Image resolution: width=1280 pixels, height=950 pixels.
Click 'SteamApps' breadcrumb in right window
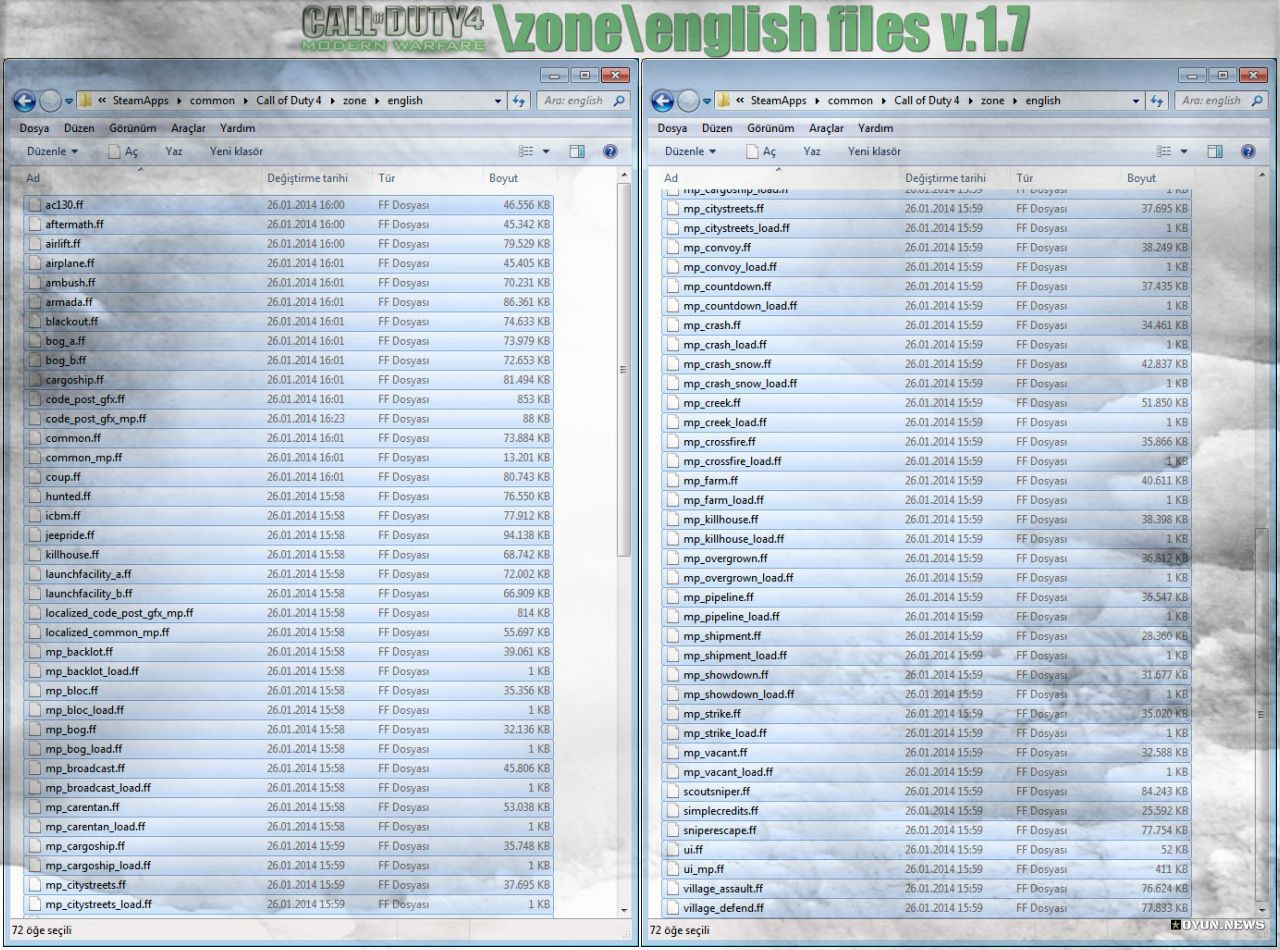click(778, 101)
